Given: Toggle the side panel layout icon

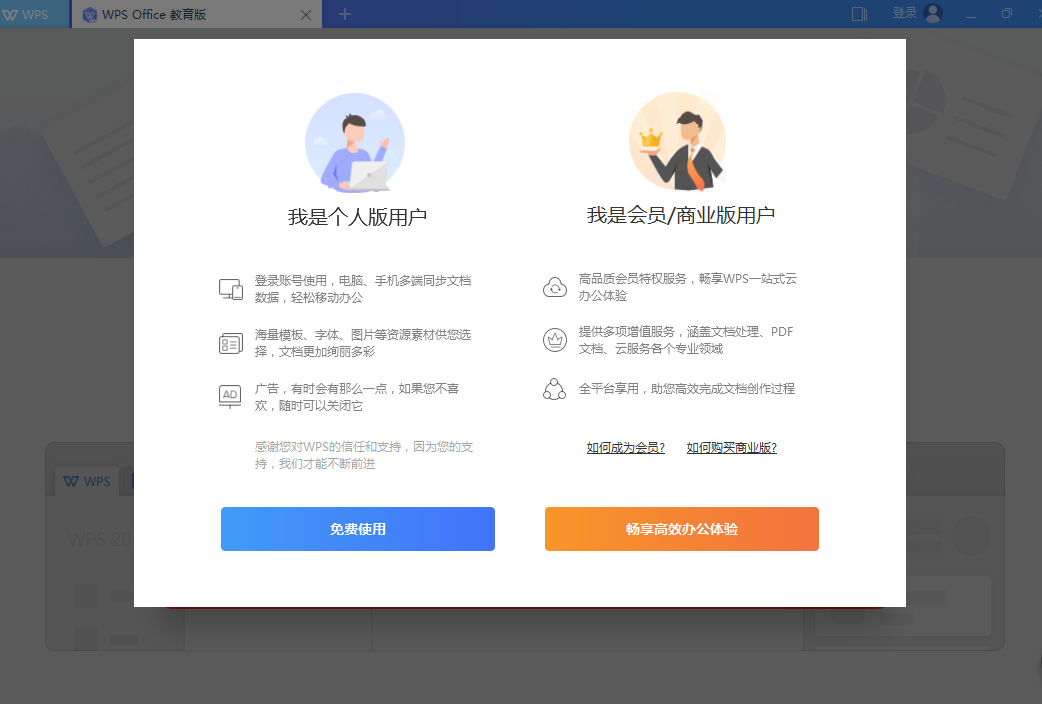Looking at the screenshot, I should coord(859,14).
